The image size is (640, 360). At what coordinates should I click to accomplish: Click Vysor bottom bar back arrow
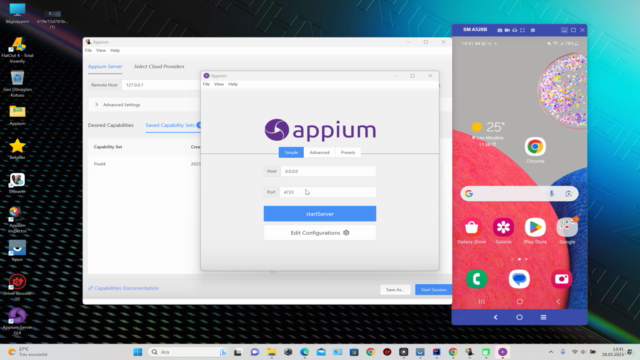coord(496,317)
